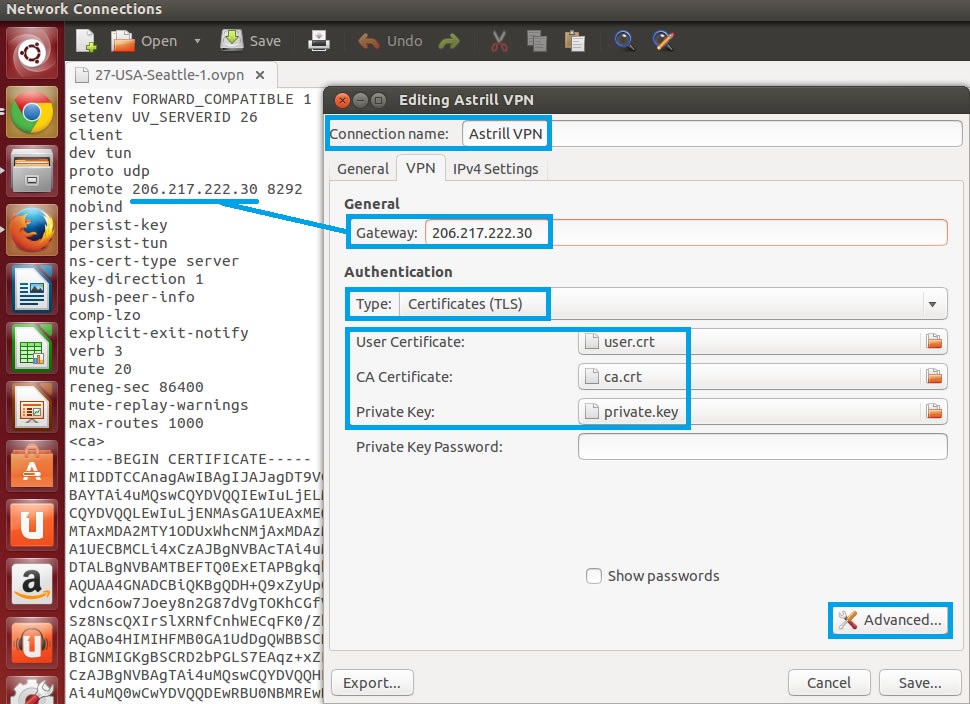Viewport: 970px width, 704px height.
Task: Click the 'key-direction 1' line
Action: [x=136, y=279]
